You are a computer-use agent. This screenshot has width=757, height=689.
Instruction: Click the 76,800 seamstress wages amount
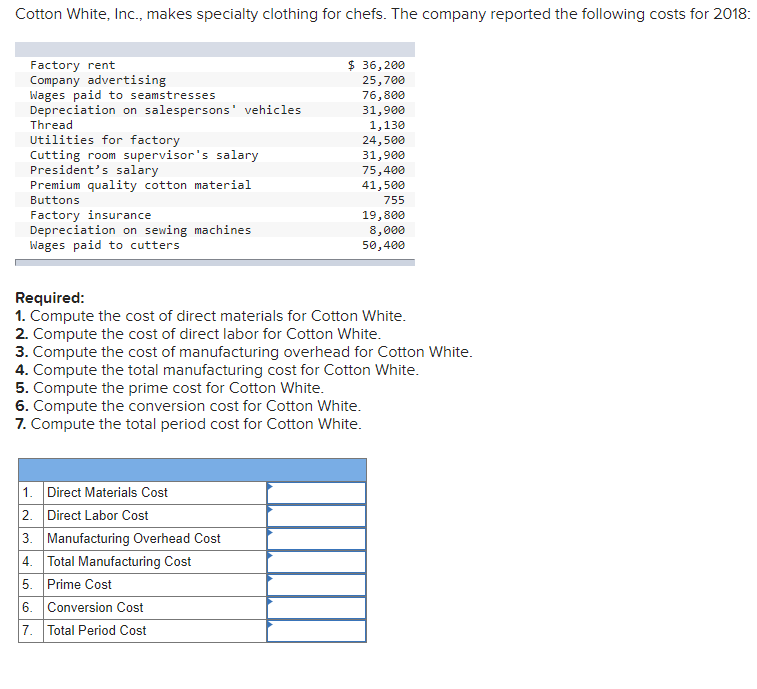383,95
